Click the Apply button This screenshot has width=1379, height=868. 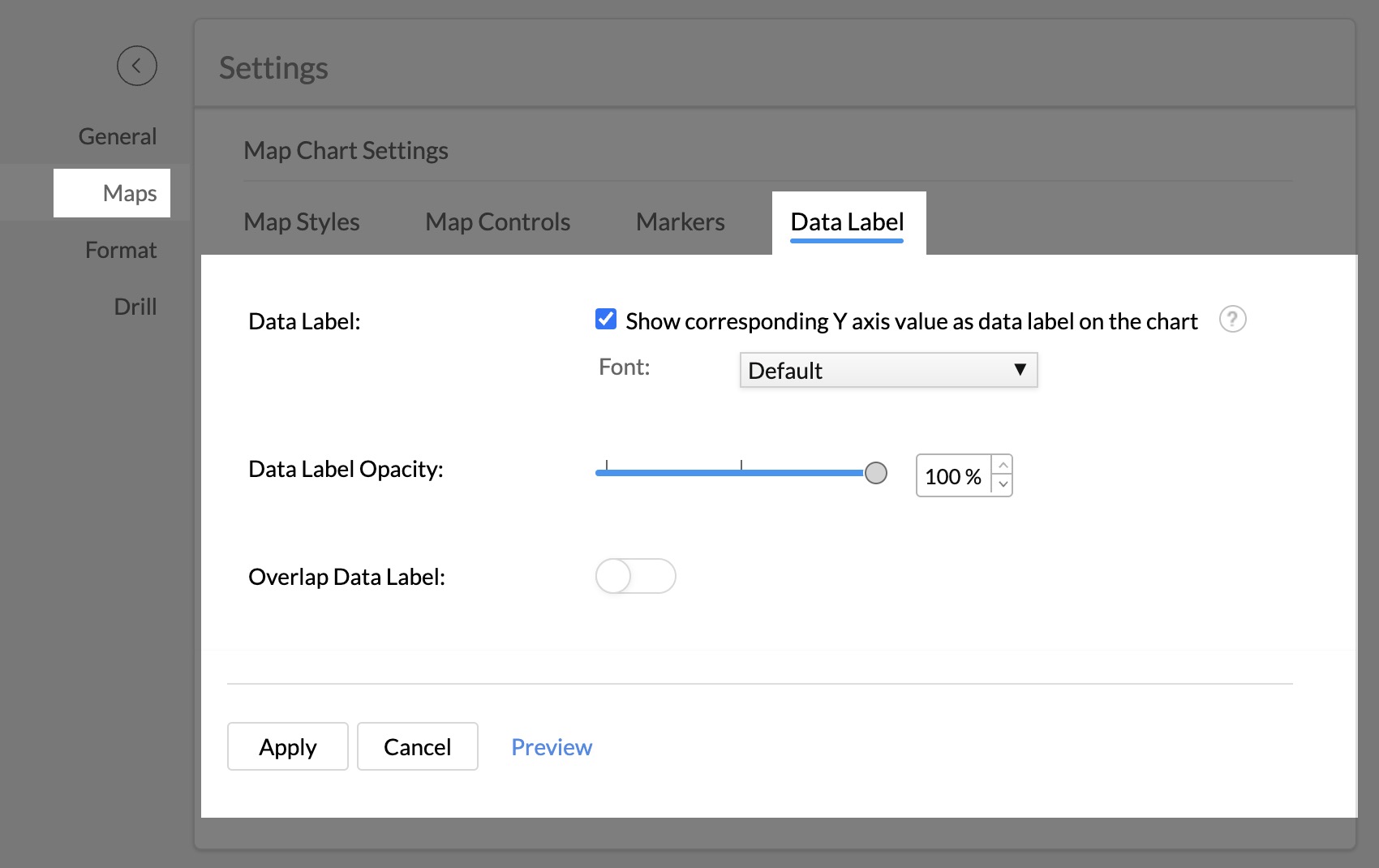[x=287, y=746]
